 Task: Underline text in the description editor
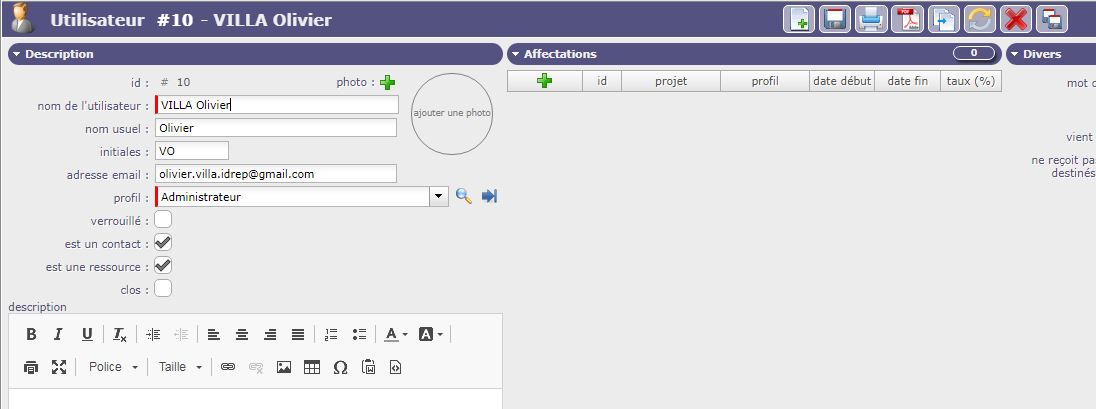pos(87,334)
